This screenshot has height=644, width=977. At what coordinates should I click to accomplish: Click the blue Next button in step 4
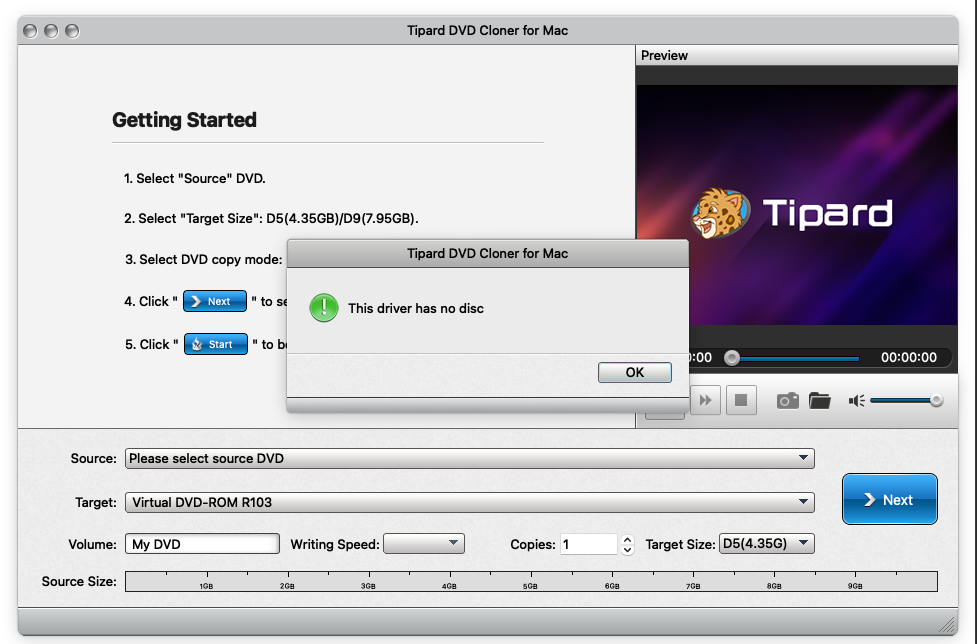[215, 301]
